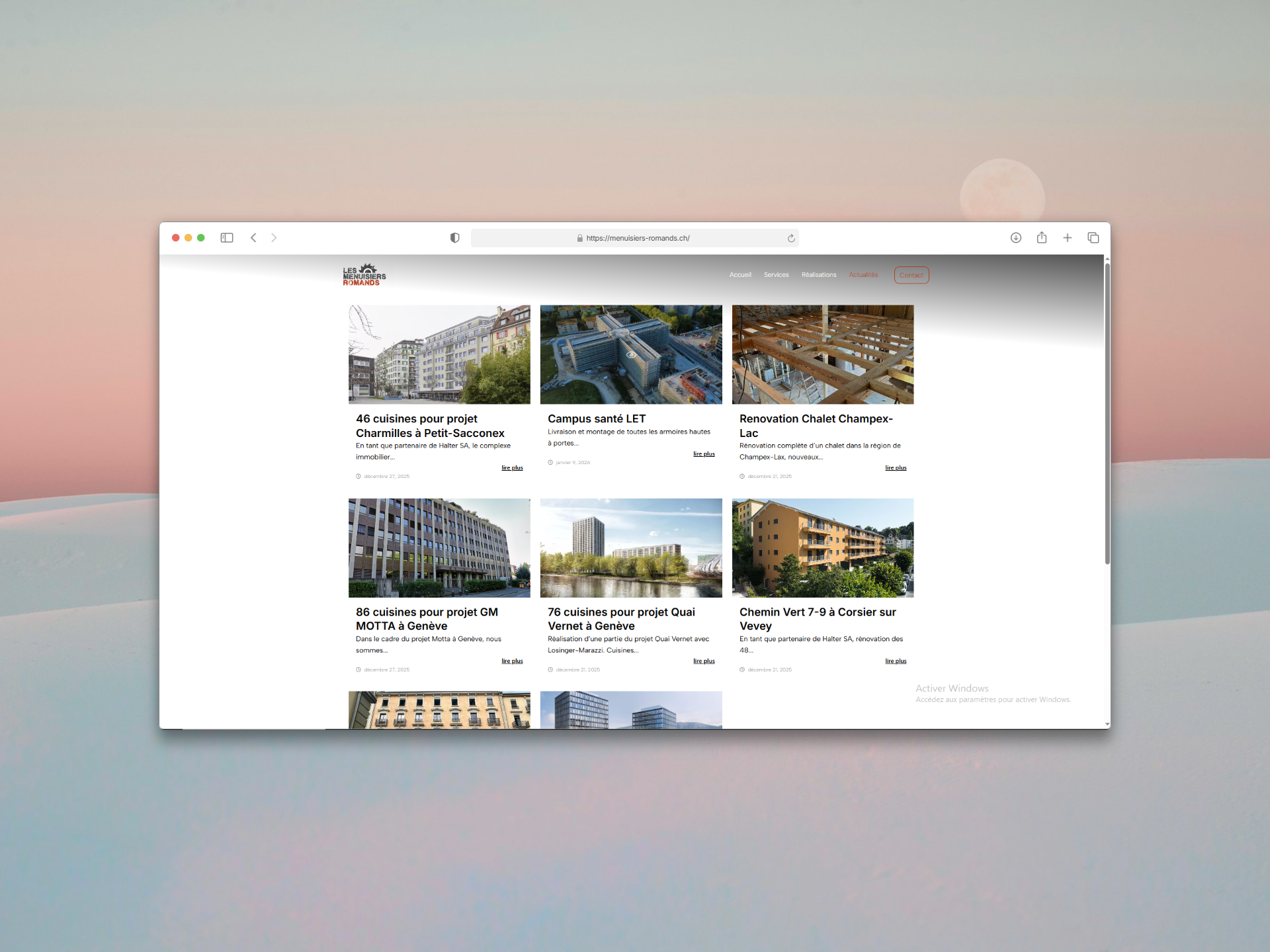This screenshot has height=952, width=1270.
Task: Go forward with the right chevron
Action: [274, 237]
